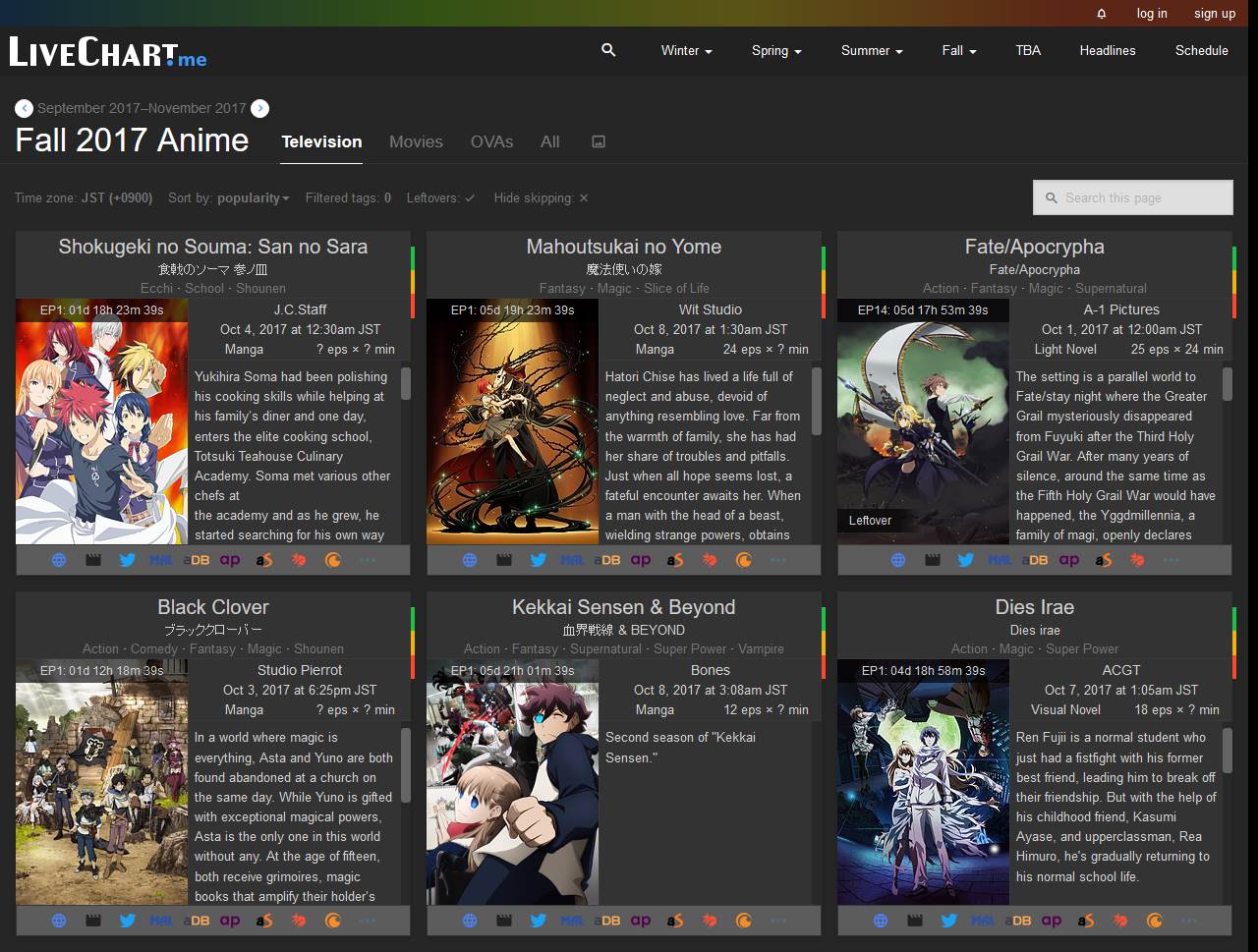Expand more links on Kekkai Sensen card

(x=778, y=921)
